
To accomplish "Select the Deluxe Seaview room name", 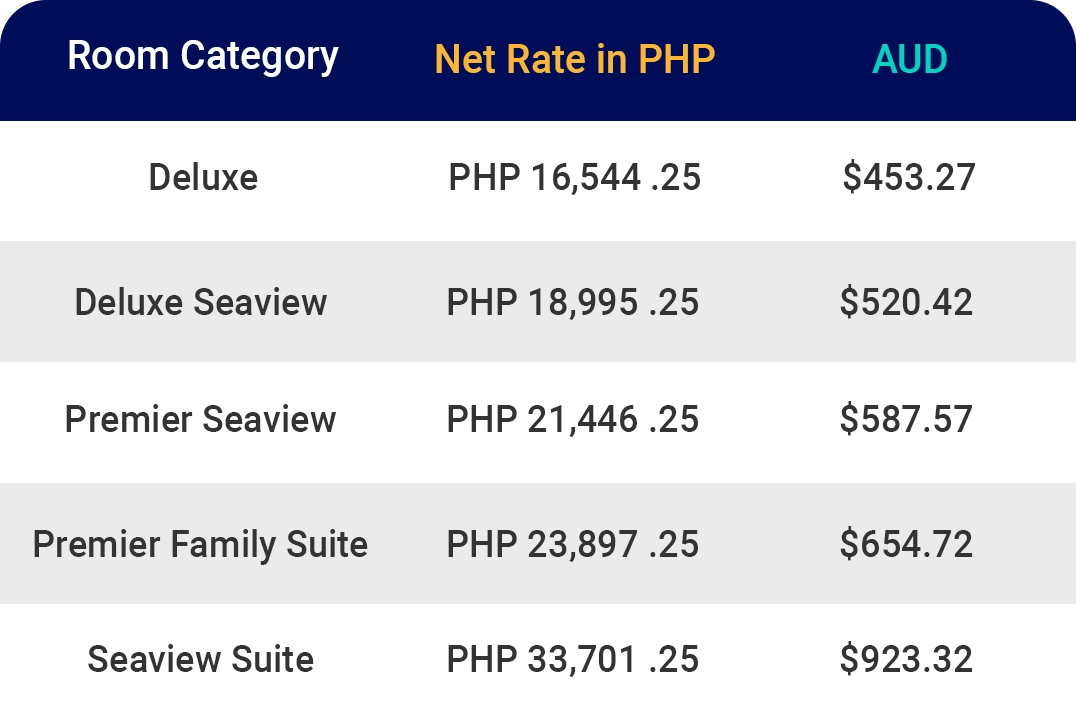I will pos(200,302).
